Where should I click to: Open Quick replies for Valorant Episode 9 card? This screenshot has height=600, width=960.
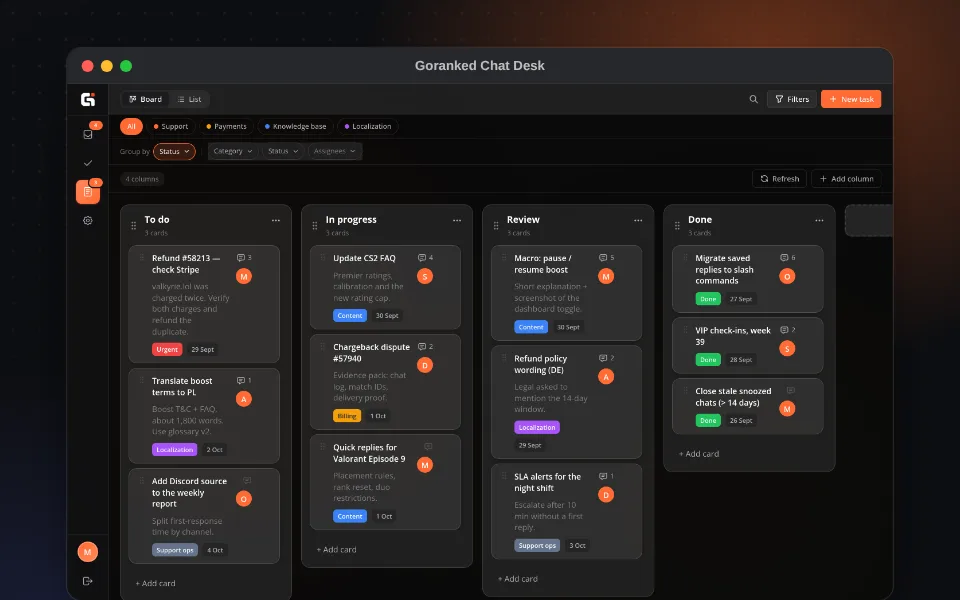point(385,482)
